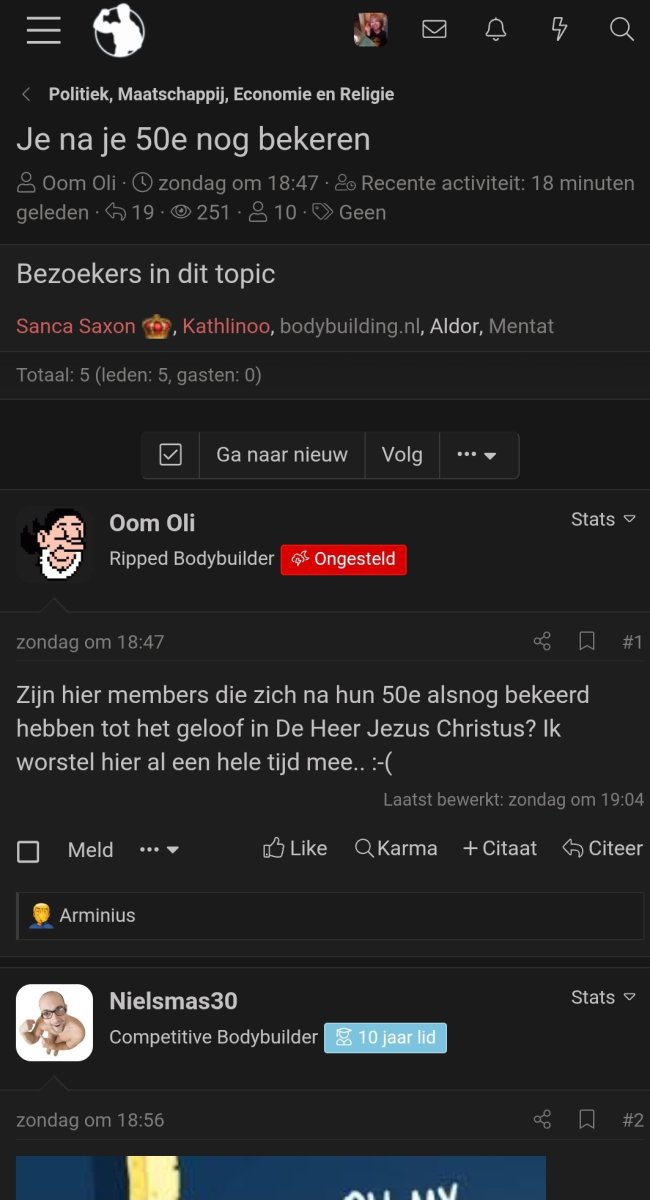Check notifications via the bell icon

coord(495,30)
